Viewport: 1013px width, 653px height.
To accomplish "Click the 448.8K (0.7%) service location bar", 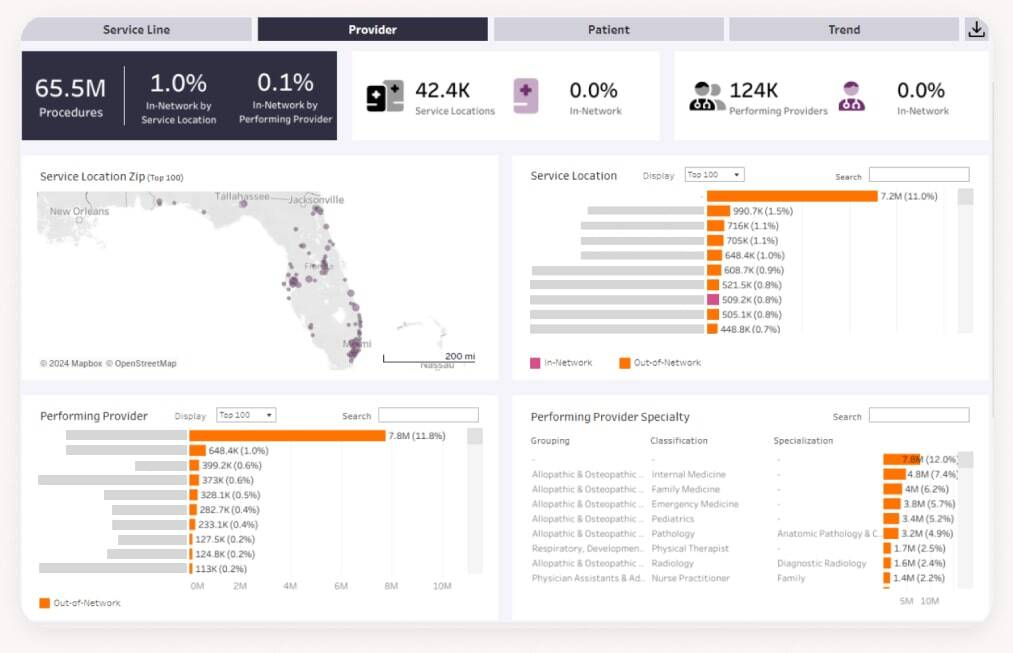I will point(712,329).
